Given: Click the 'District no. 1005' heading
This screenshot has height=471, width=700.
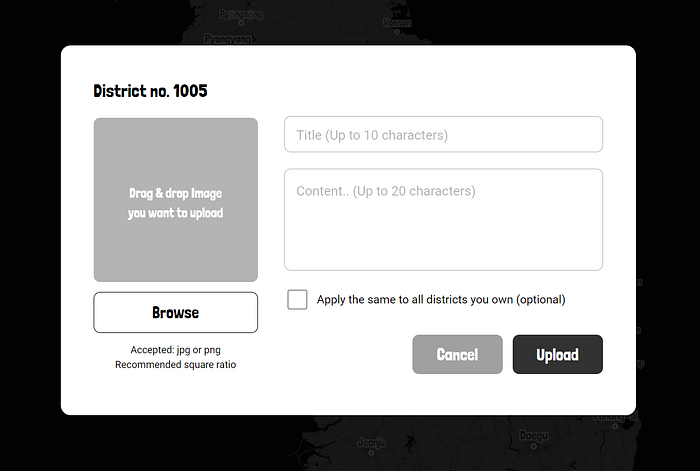Looking at the screenshot, I should (151, 91).
